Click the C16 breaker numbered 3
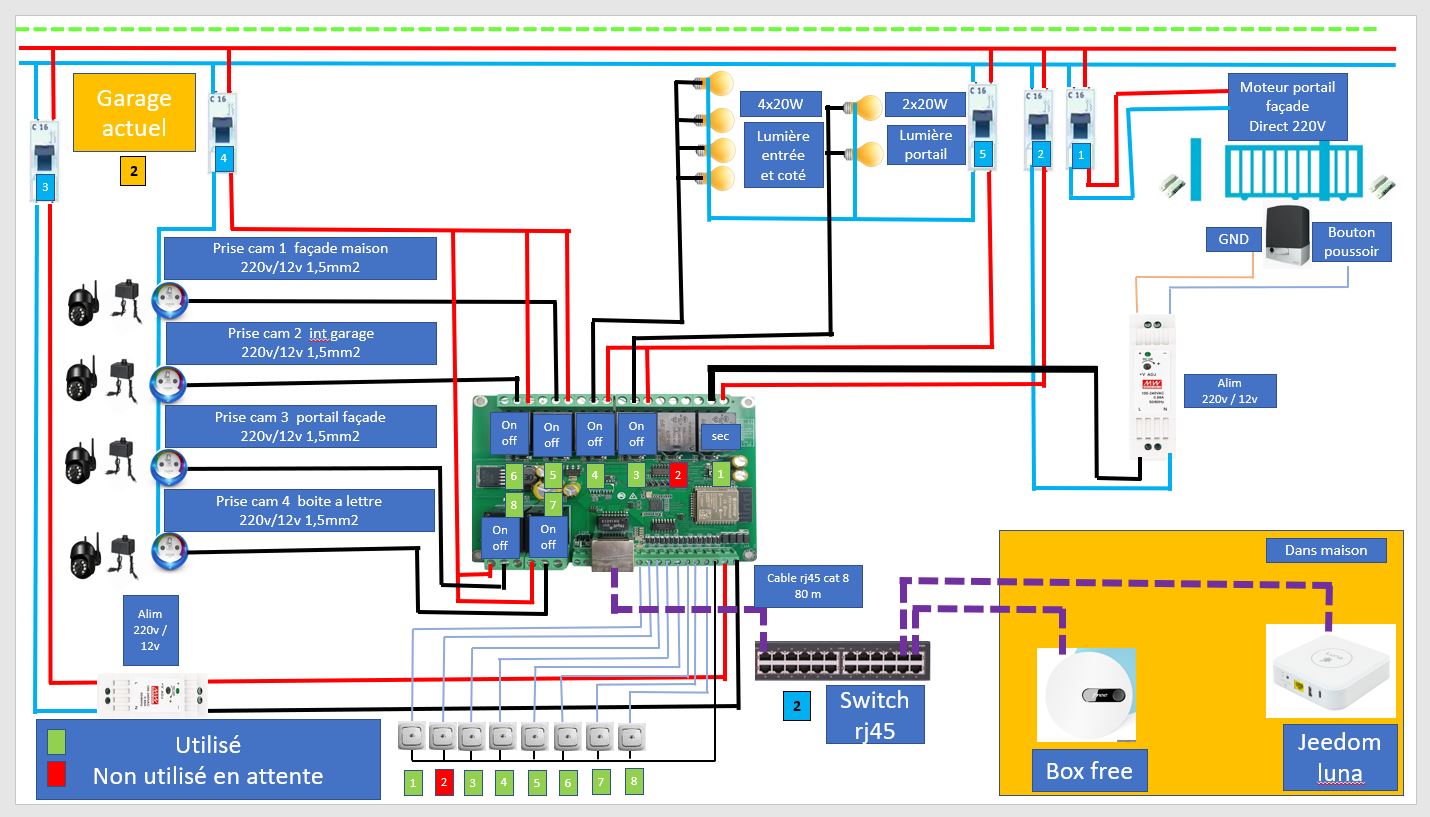 (44, 161)
